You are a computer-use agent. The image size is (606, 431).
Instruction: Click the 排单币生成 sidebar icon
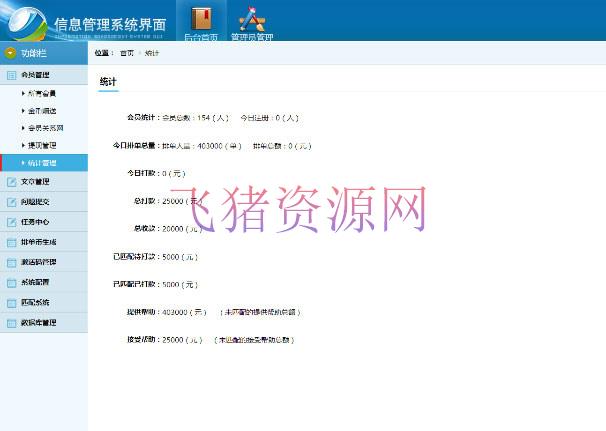tap(11, 242)
